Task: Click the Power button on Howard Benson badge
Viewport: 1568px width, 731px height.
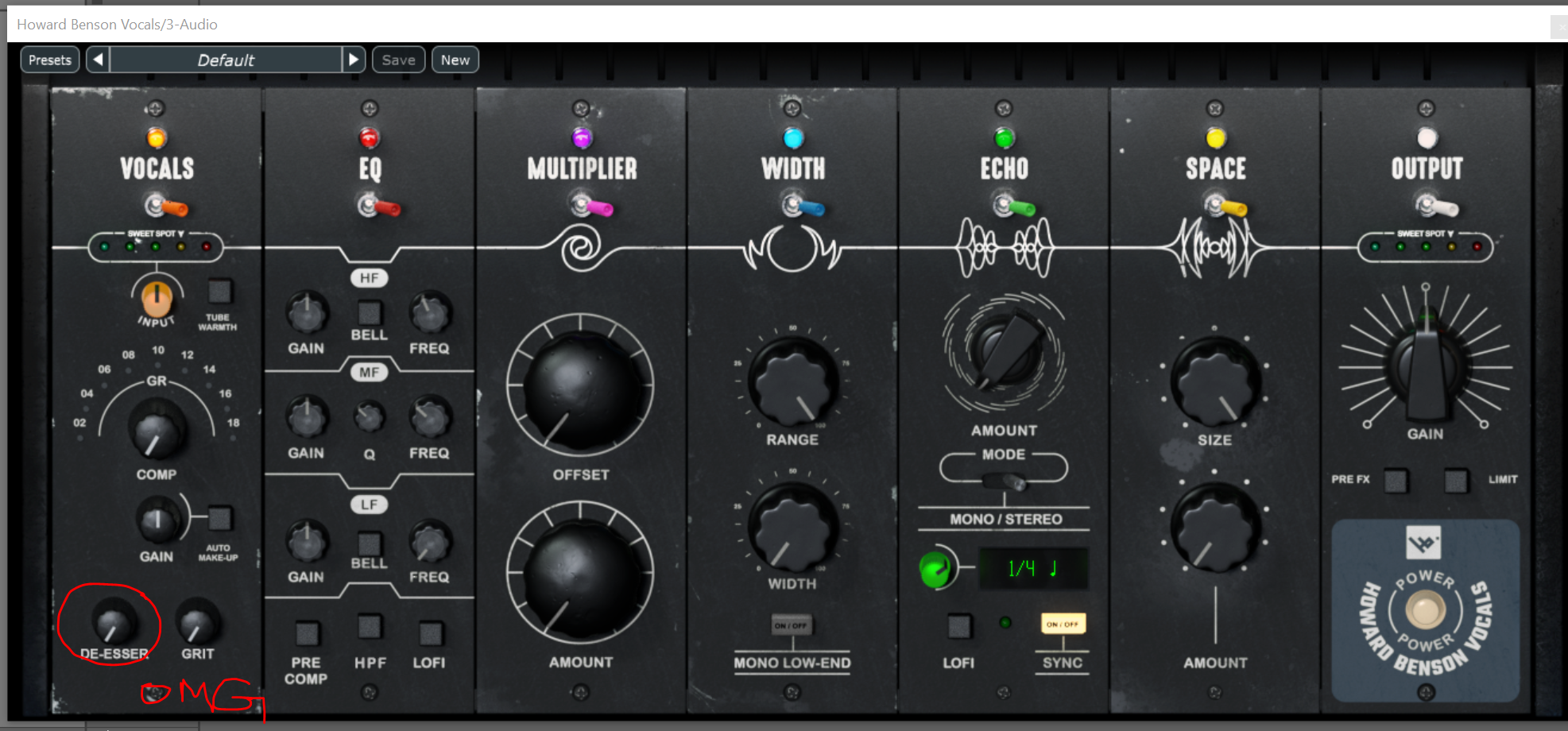Action: (x=1425, y=610)
